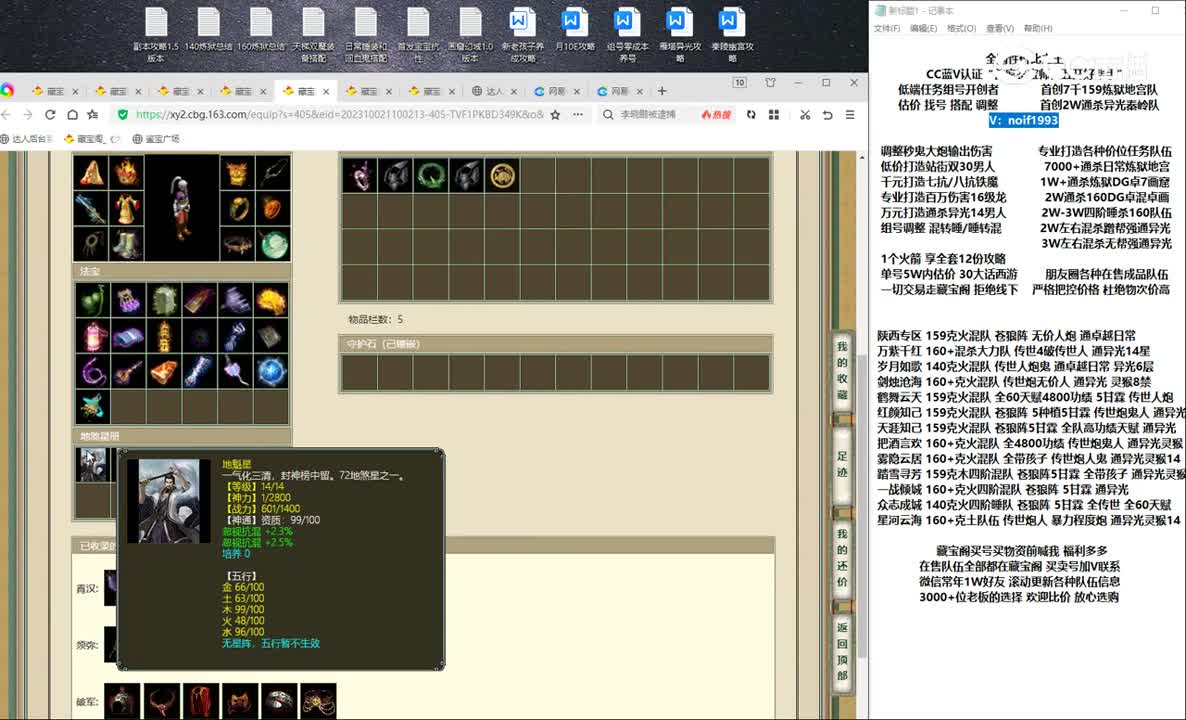Go to the browser home page

click(72, 114)
